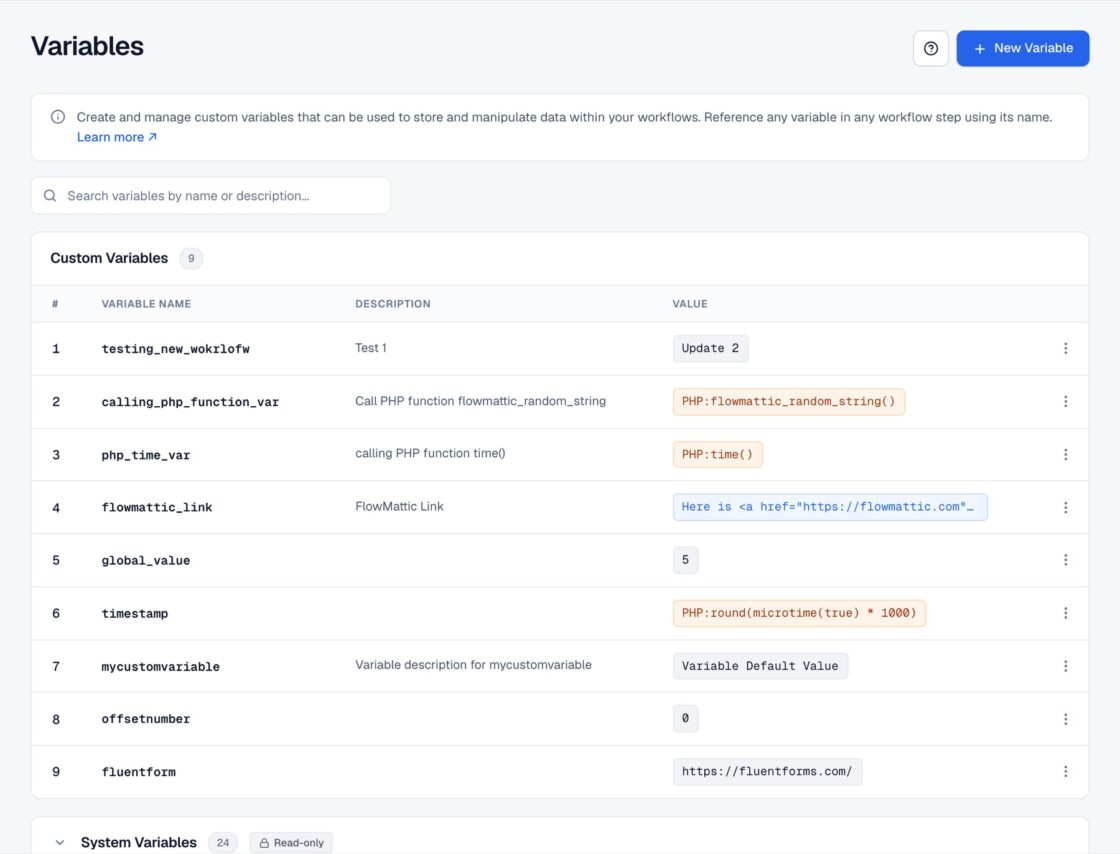Screen dimensions: 1120x854
Task: Expand the System Variables section chevron
Action: [60, 843]
